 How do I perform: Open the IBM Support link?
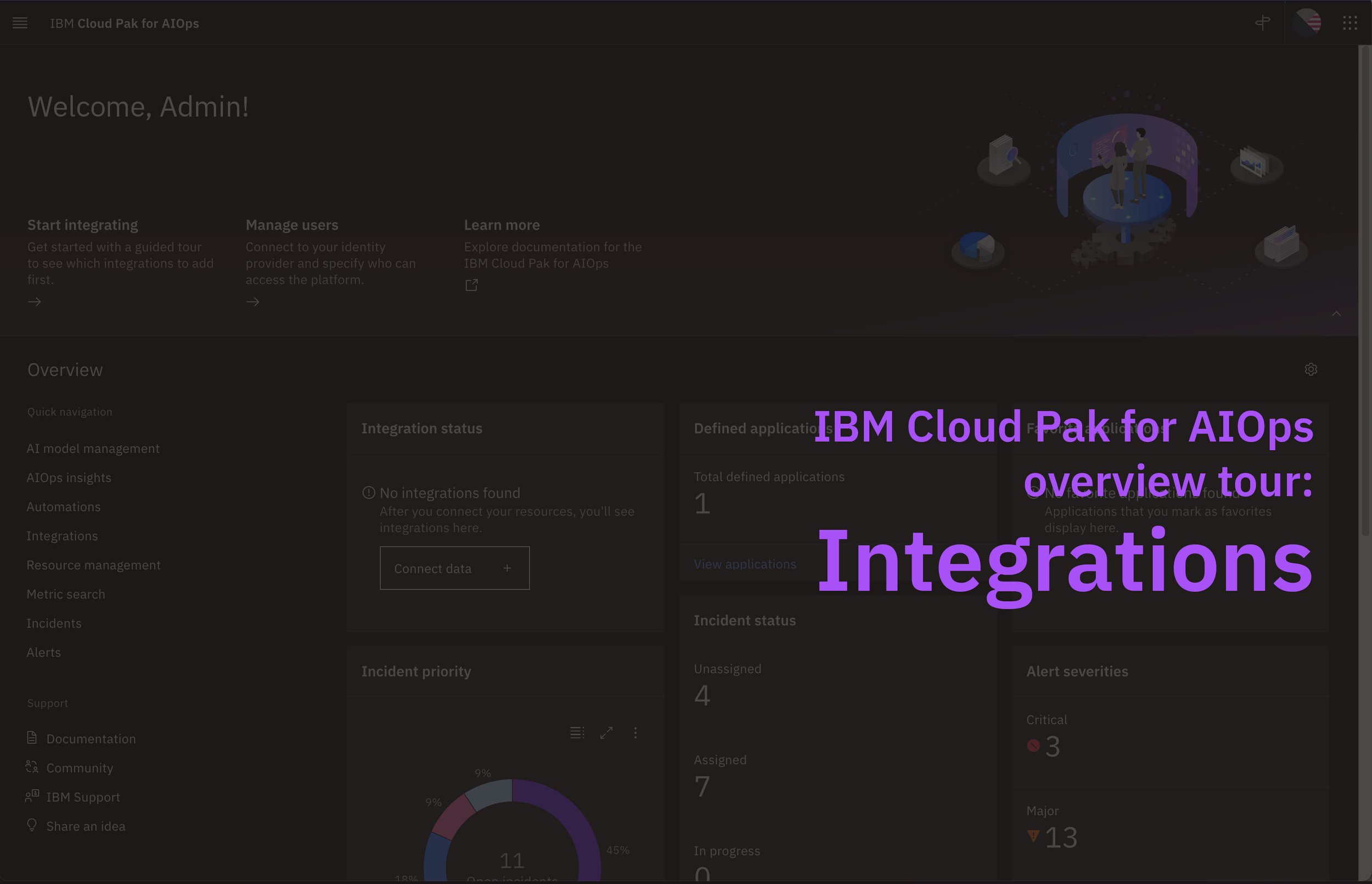[83, 797]
